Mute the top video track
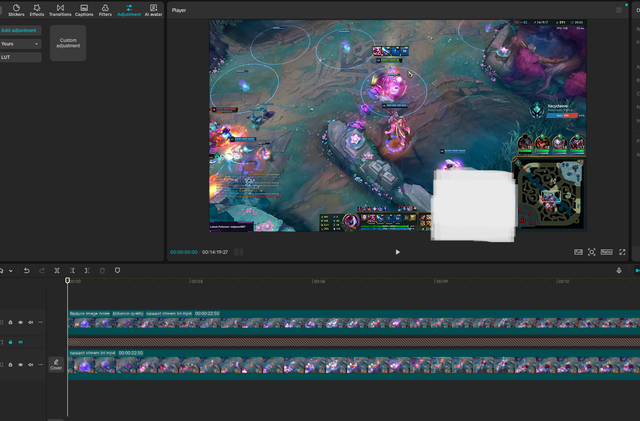 31,323
